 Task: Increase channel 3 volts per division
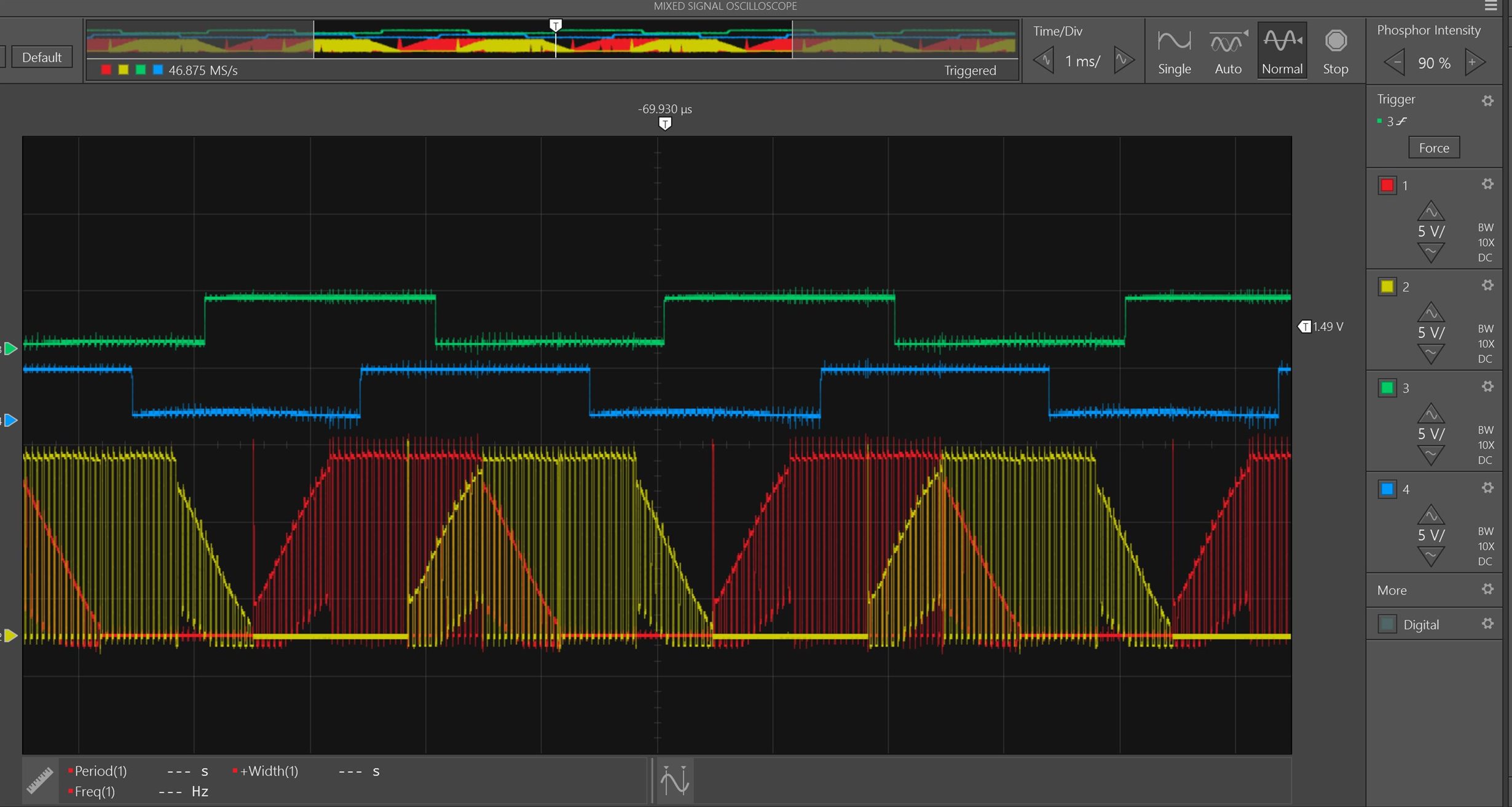tap(1431, 414)
